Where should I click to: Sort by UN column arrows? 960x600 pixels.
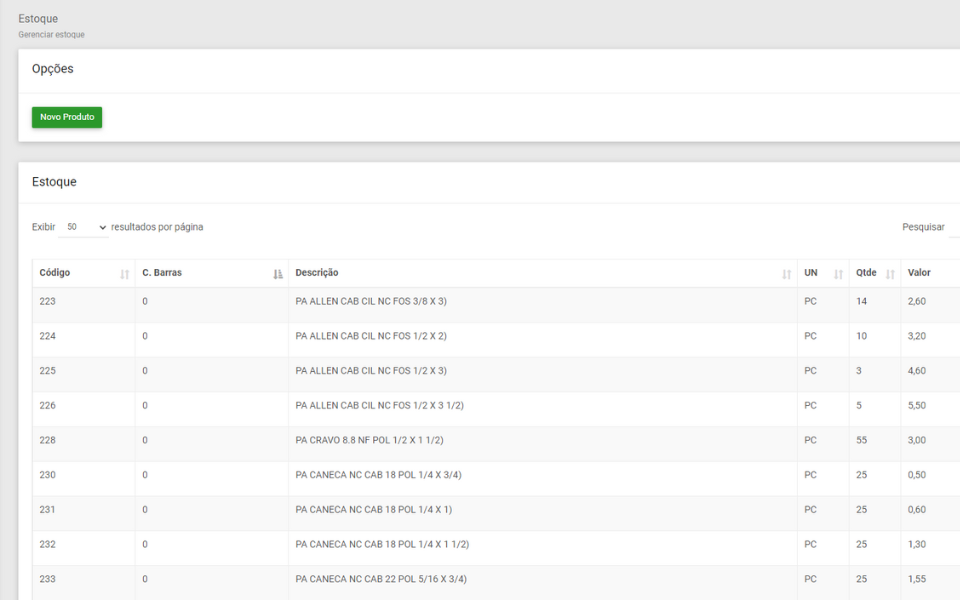pos(838,274)
